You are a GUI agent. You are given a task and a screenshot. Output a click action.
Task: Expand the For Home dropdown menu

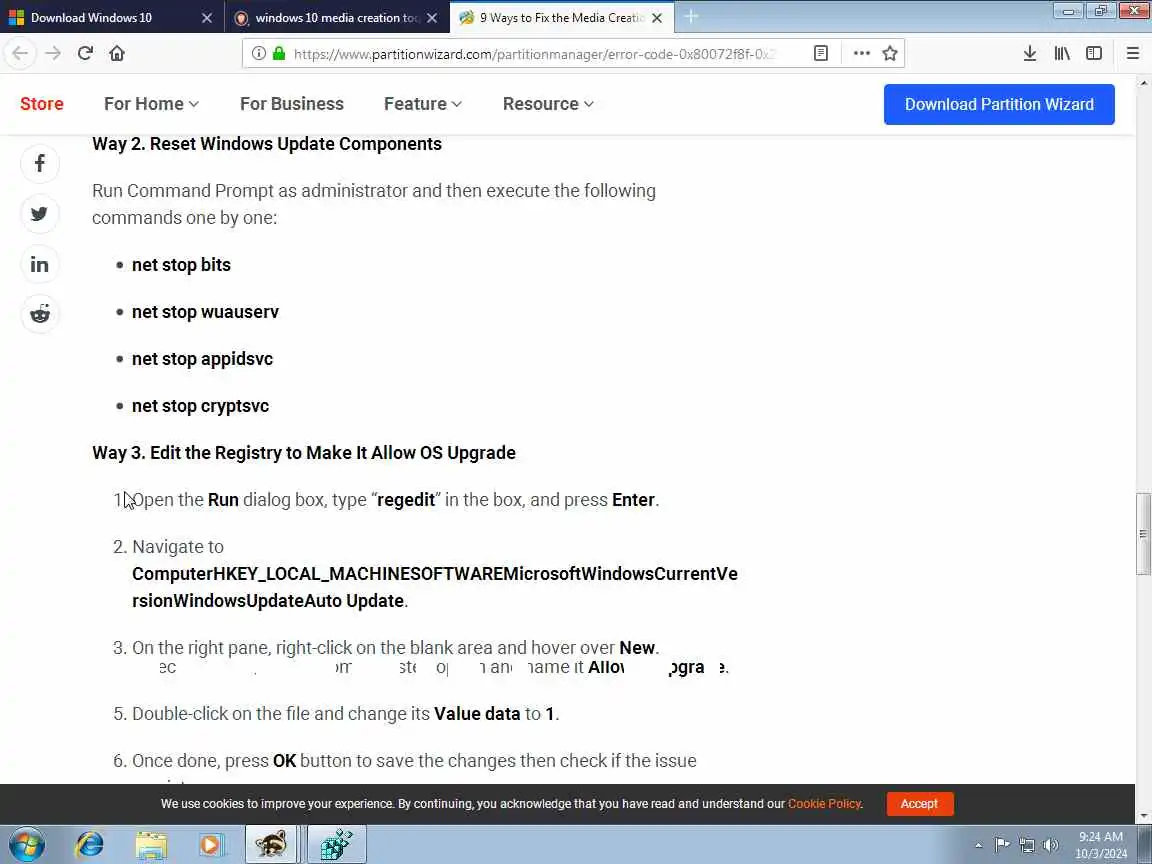point(151,104)
